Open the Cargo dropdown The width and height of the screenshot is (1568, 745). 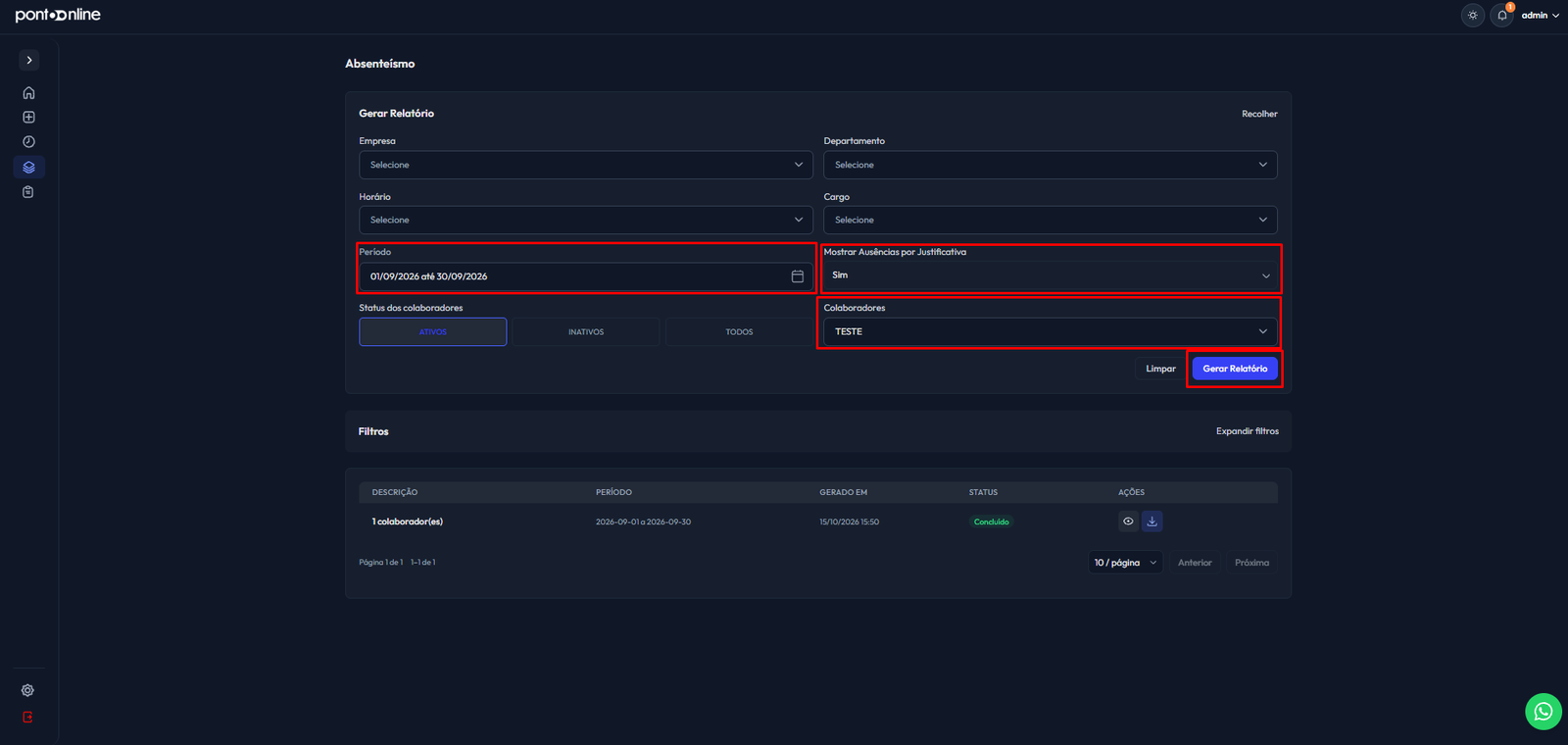[1051, 220]
